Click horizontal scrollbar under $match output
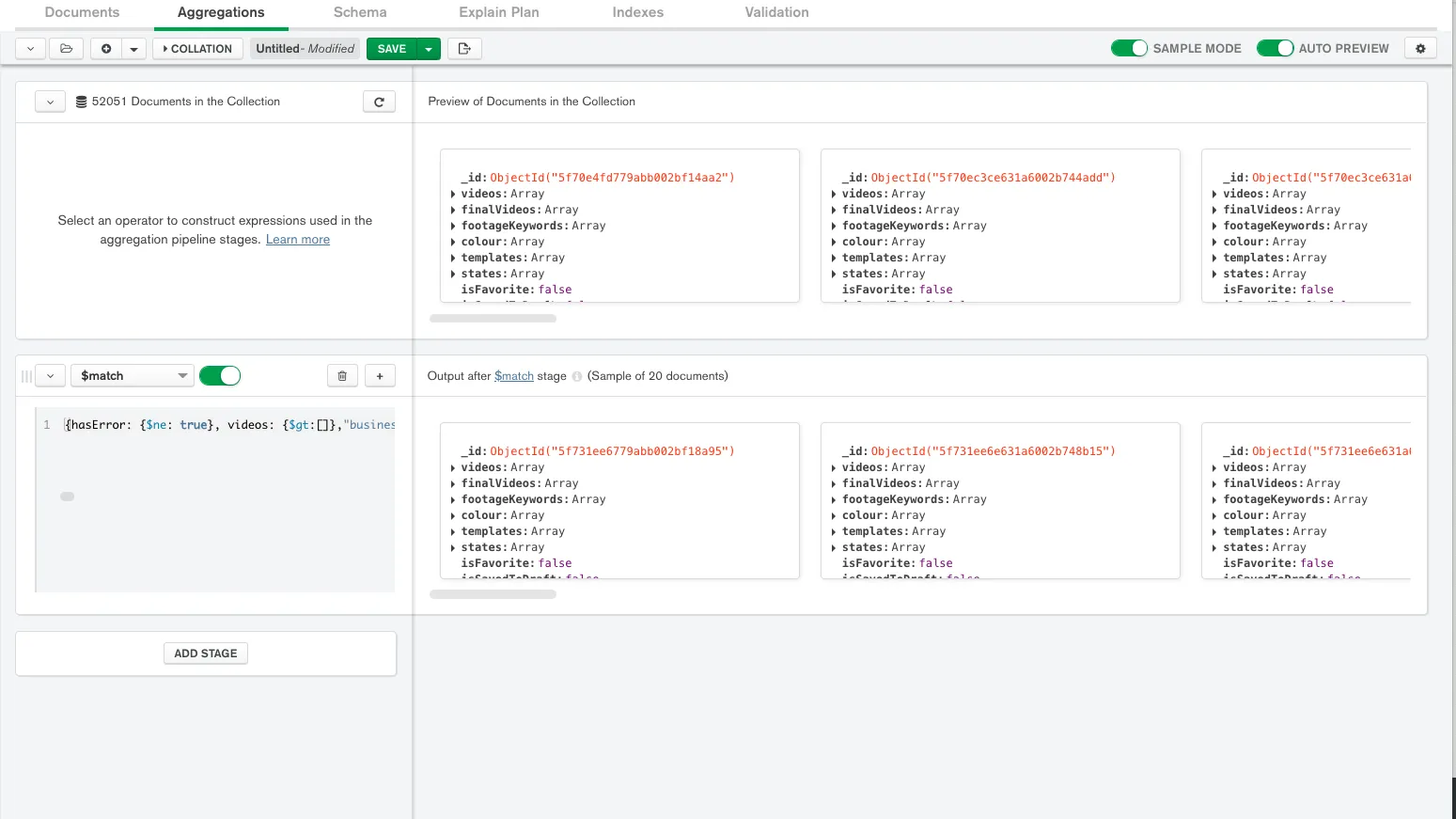 point(493,594)
